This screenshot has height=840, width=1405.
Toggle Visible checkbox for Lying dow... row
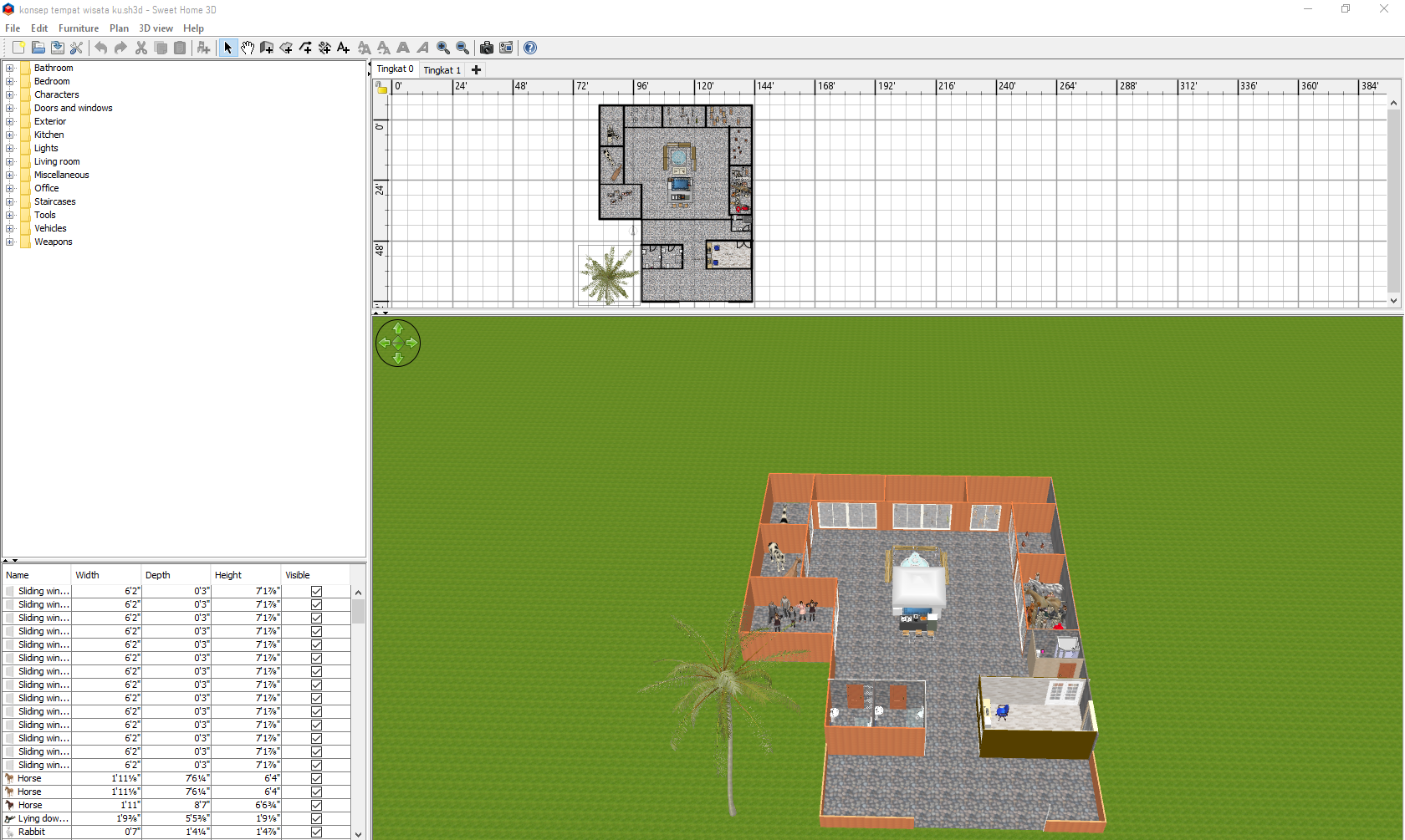(316, 818)
